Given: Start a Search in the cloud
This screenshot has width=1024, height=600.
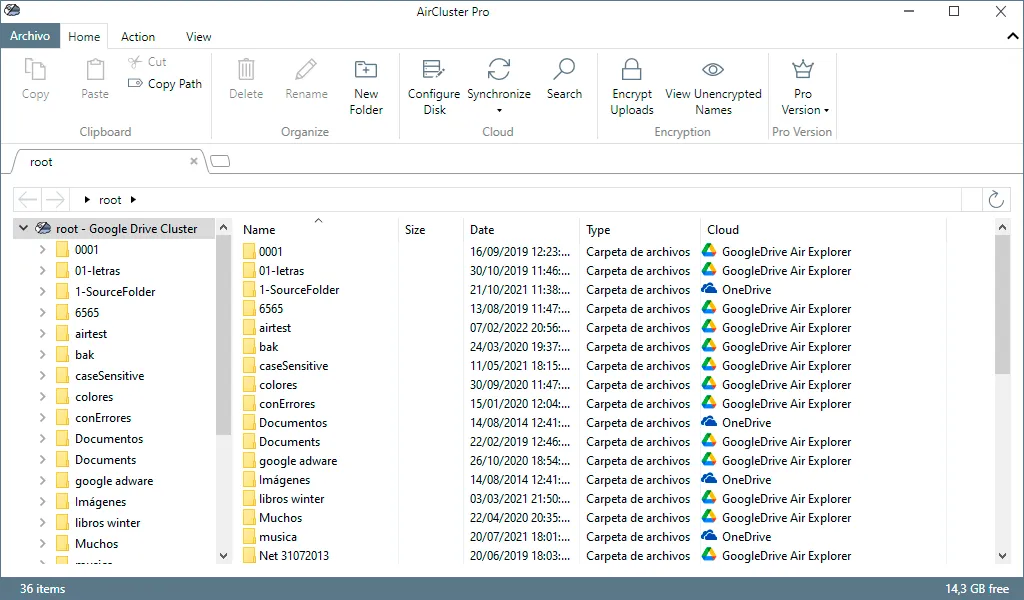Looking at the screenshot, I should [564, 80].
